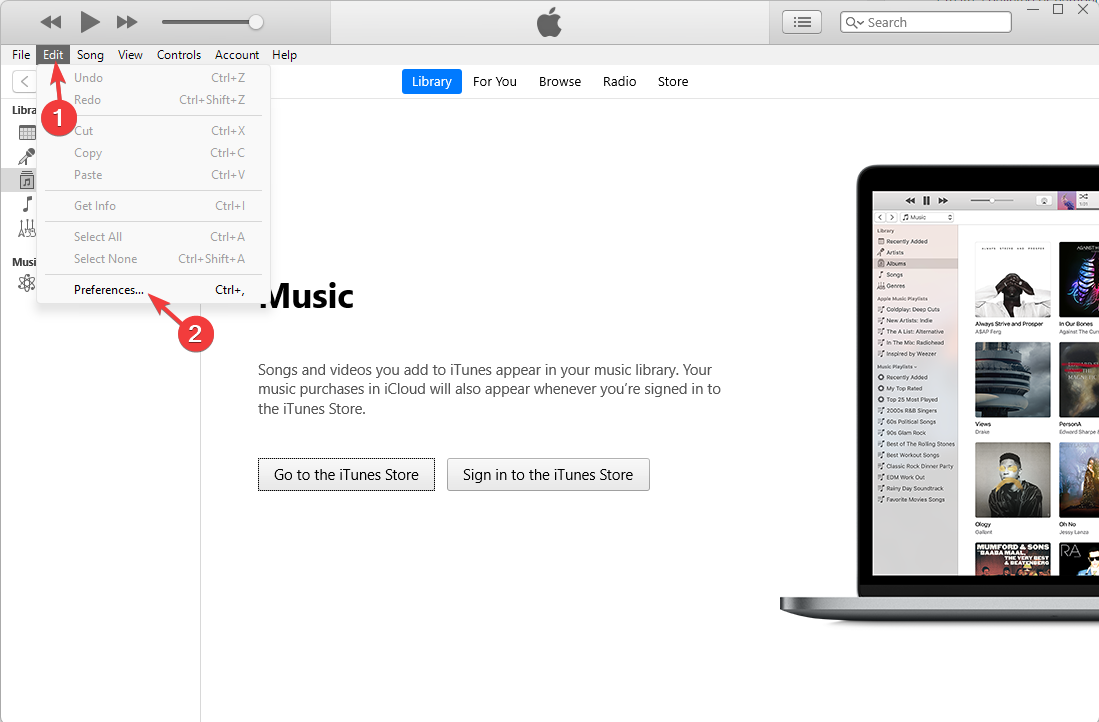Open the Radio tab

619,81
